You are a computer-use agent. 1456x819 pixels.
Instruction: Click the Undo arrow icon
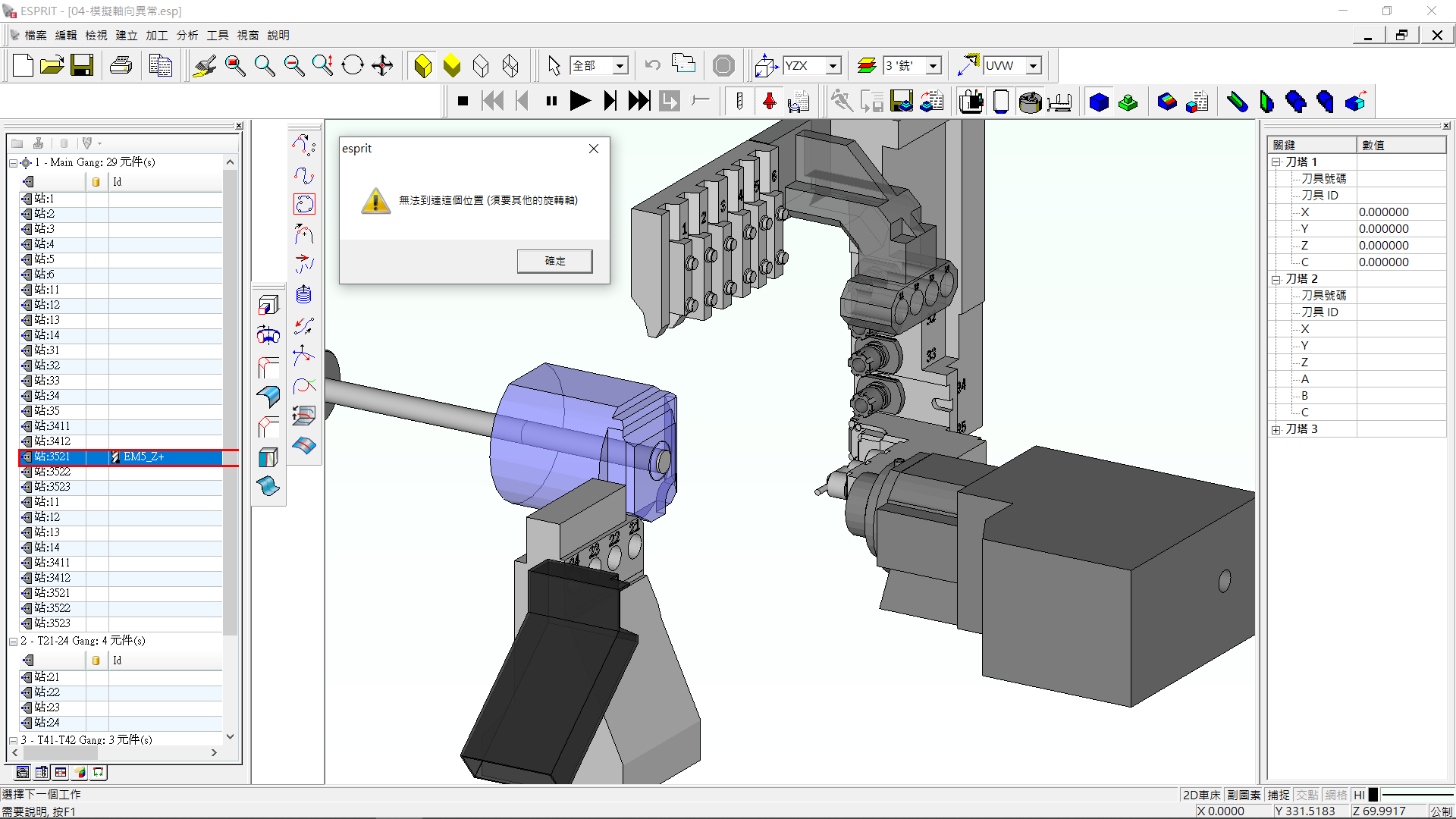coord(652,66)
